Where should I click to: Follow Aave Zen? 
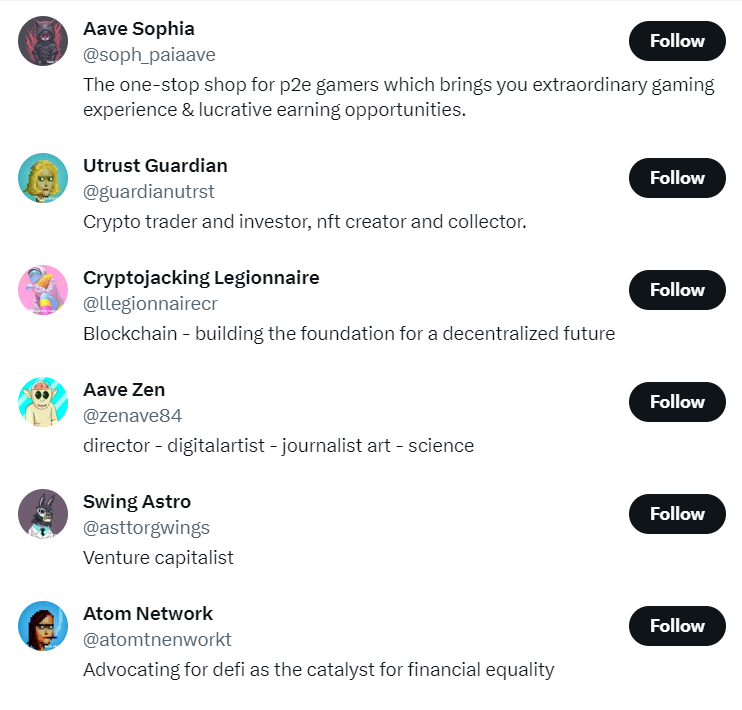click(x=677, y=402)
